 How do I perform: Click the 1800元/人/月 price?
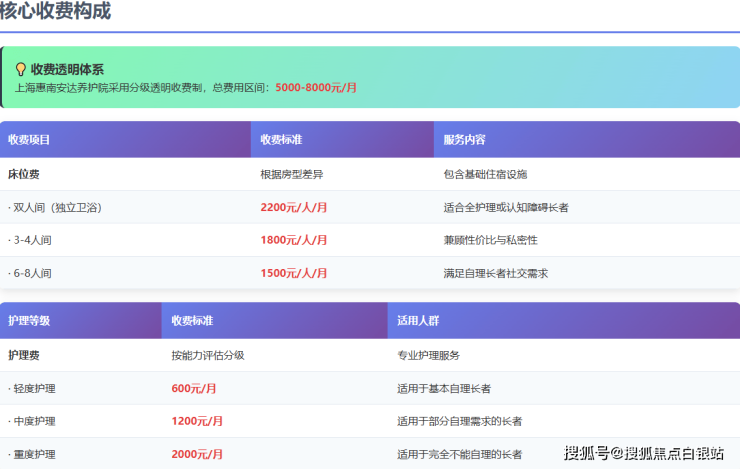294,241
